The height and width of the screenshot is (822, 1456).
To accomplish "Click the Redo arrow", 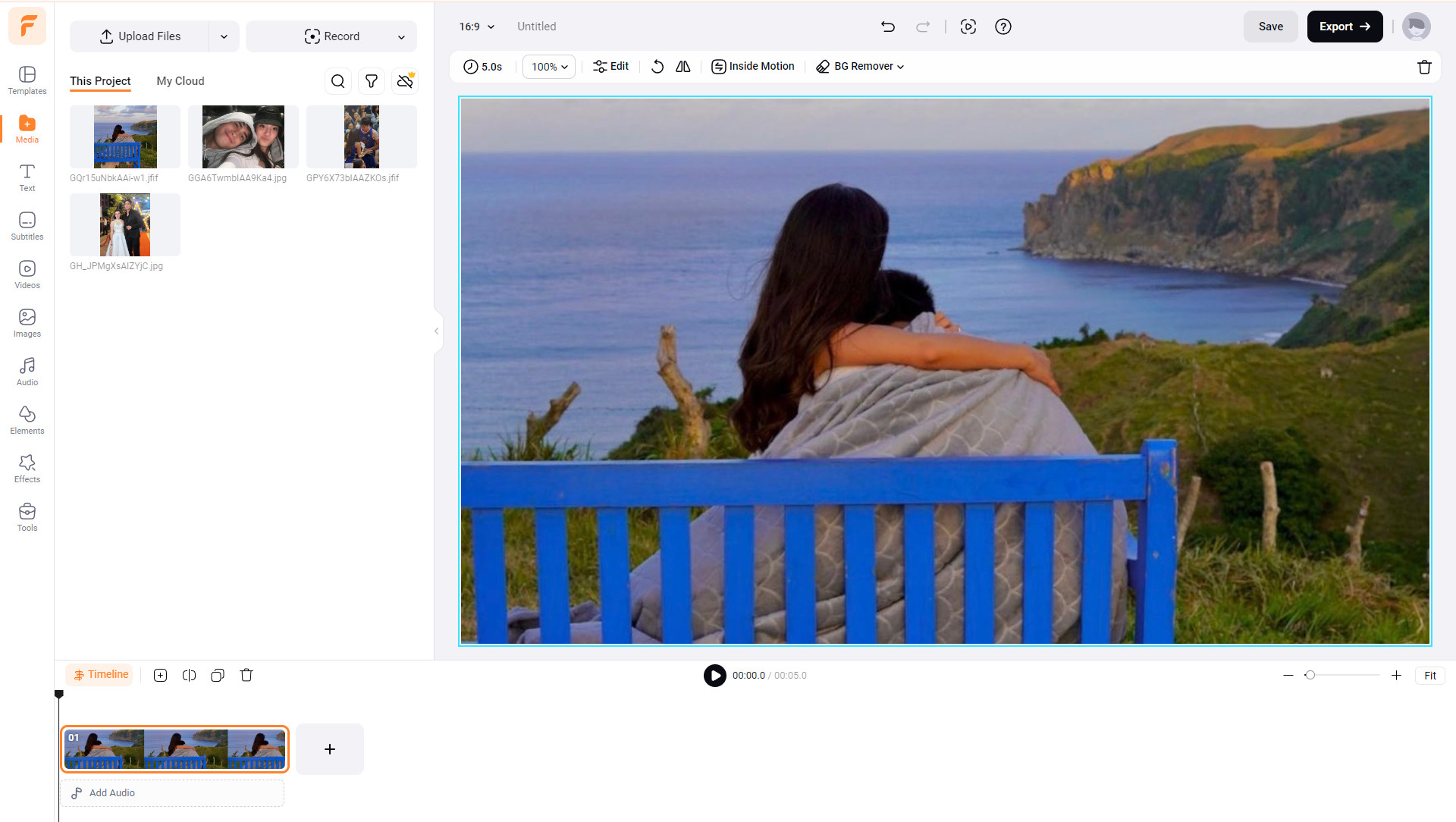I will (923, 27).
